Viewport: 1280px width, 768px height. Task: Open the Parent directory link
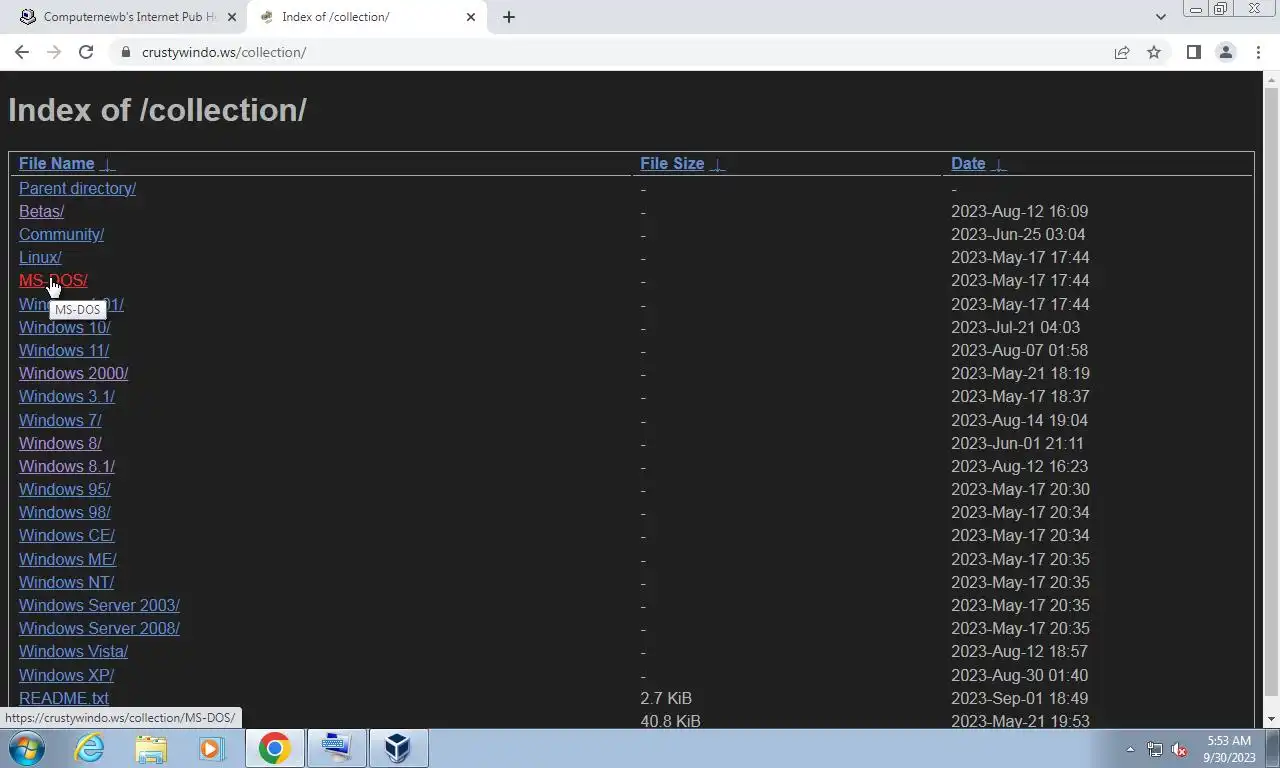[x=77, y=188]
